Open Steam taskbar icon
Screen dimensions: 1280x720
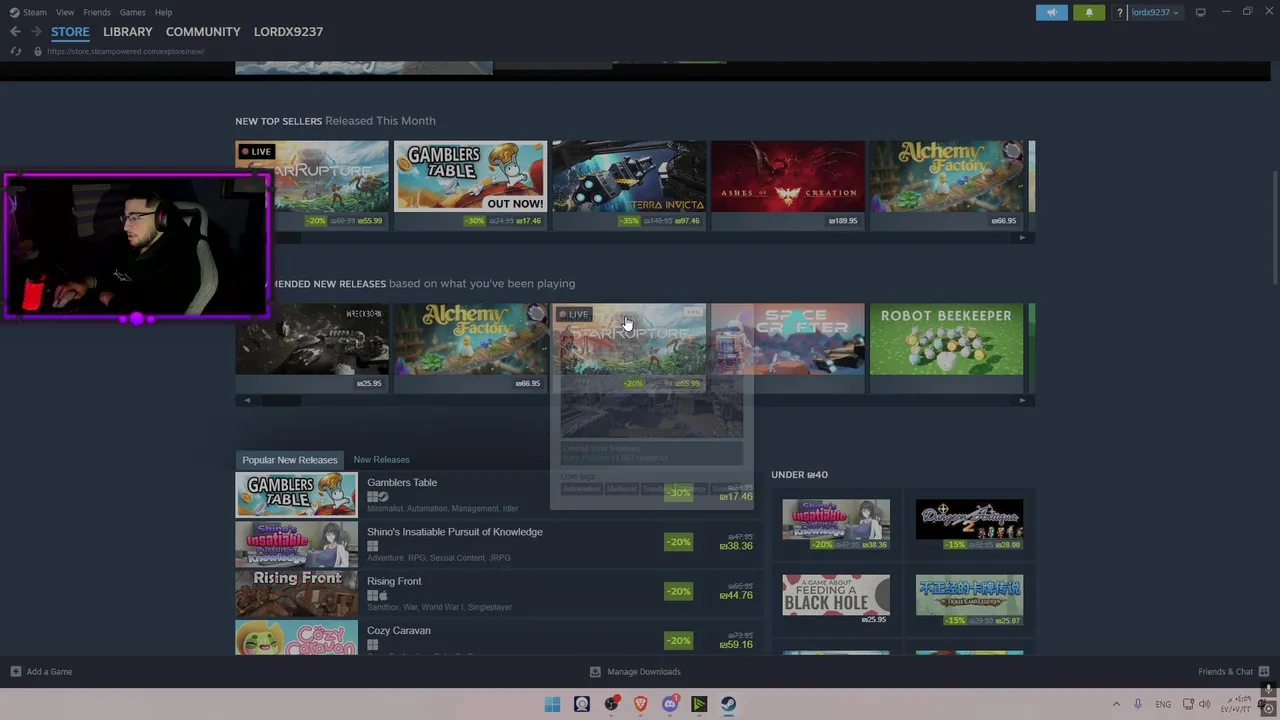tap(728, 704)
